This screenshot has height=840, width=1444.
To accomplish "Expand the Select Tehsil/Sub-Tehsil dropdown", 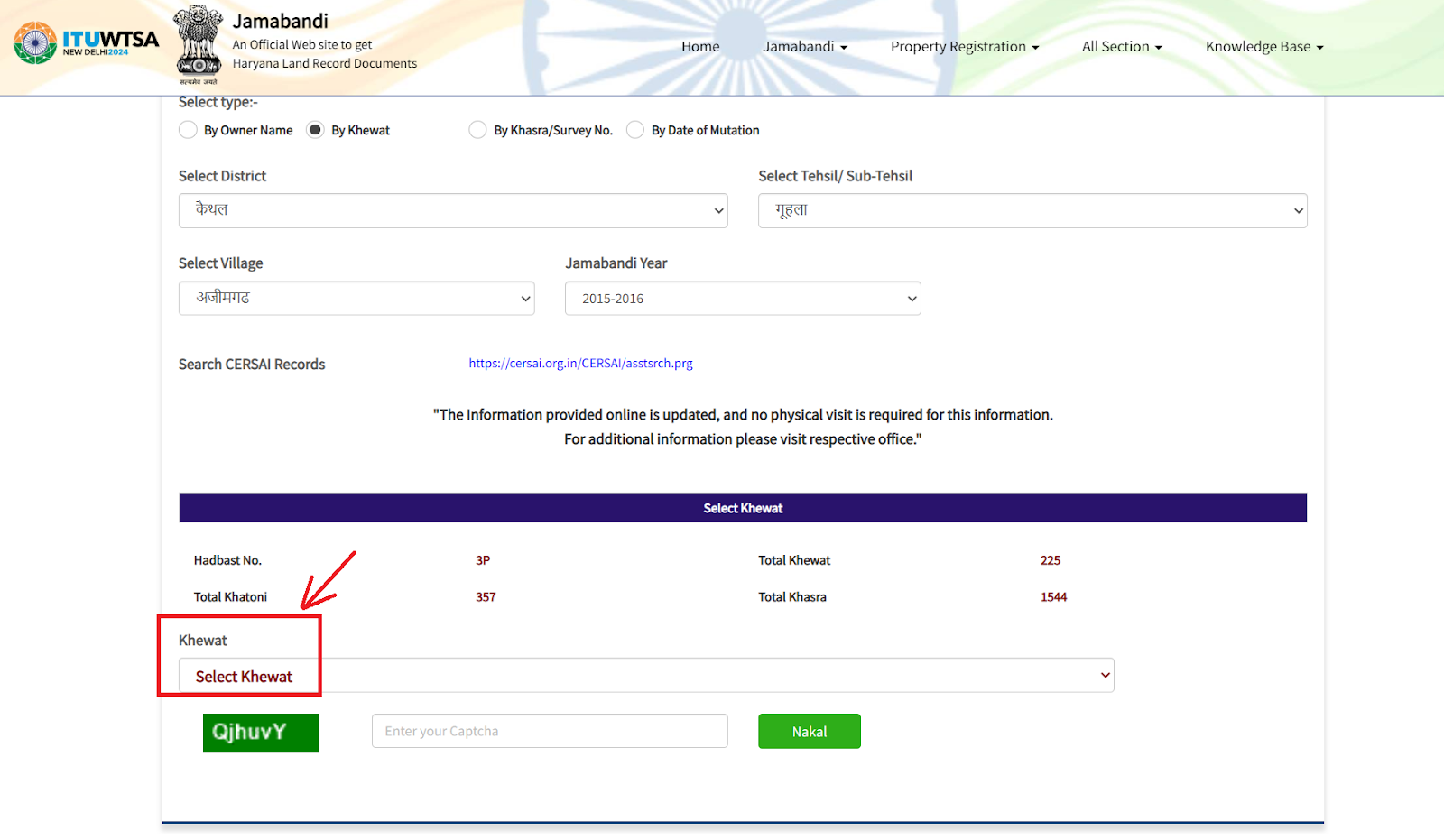I will pyautogui.click(x=1032, y=210).
